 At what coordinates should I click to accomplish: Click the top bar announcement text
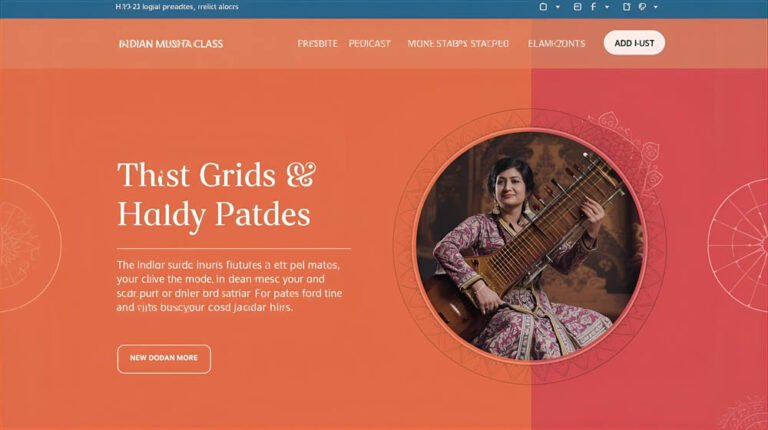(177, 7)
